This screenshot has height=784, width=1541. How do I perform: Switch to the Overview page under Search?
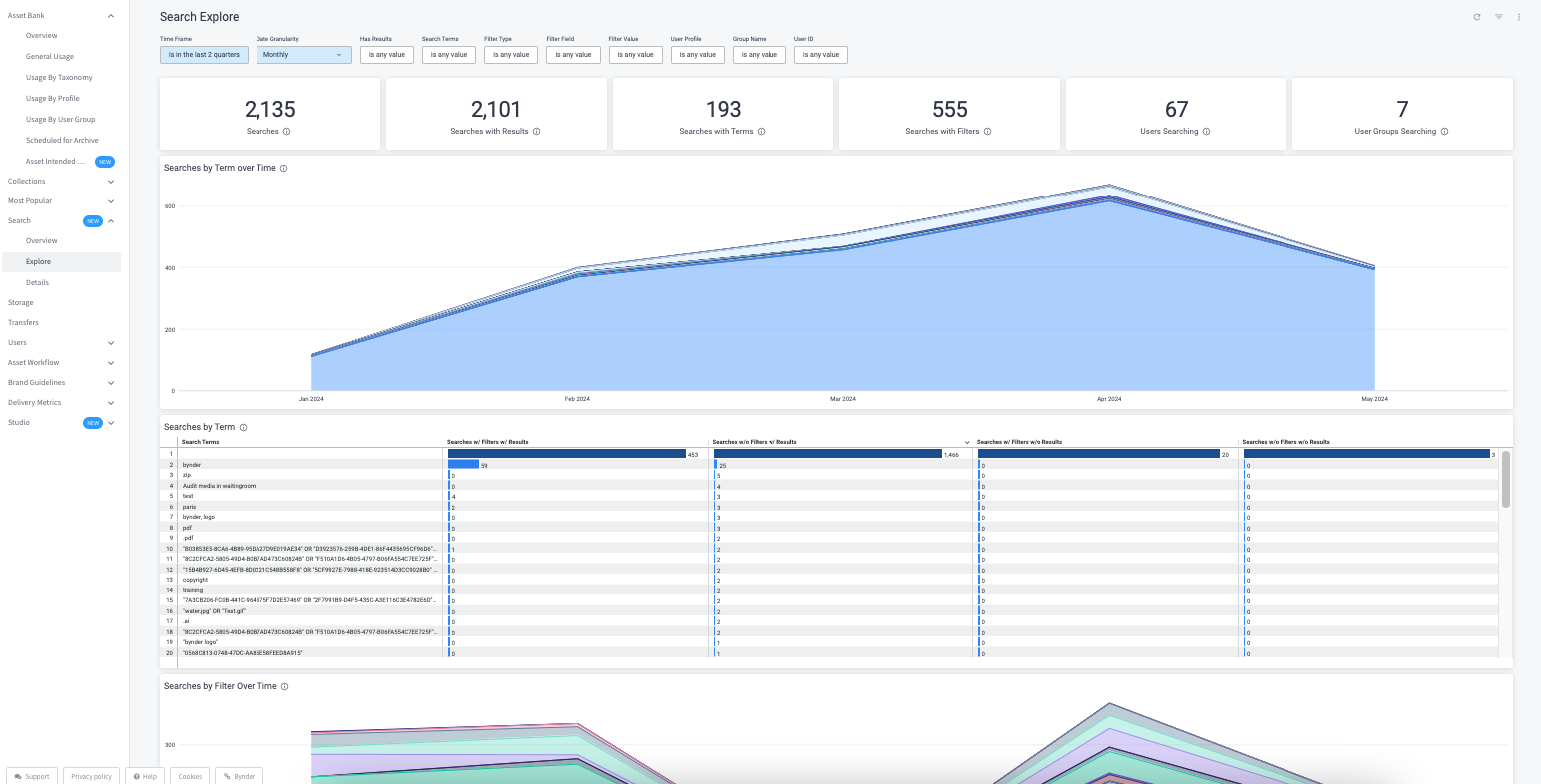pyautogui.click(x=41, y=240)
